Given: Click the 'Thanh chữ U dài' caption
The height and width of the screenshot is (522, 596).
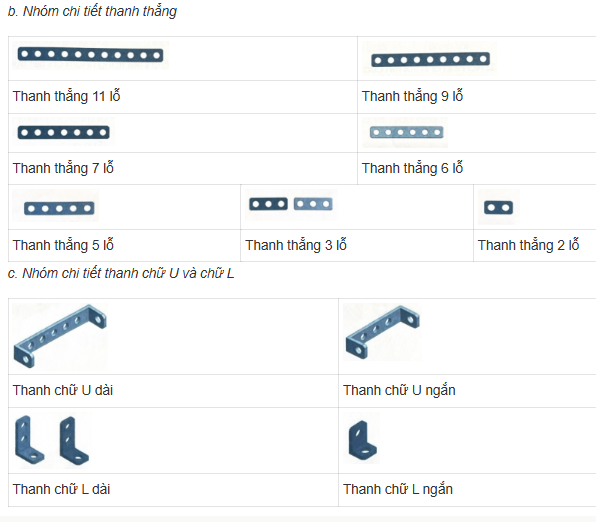Looking at the screenshot, I should [x=63, y=390].
